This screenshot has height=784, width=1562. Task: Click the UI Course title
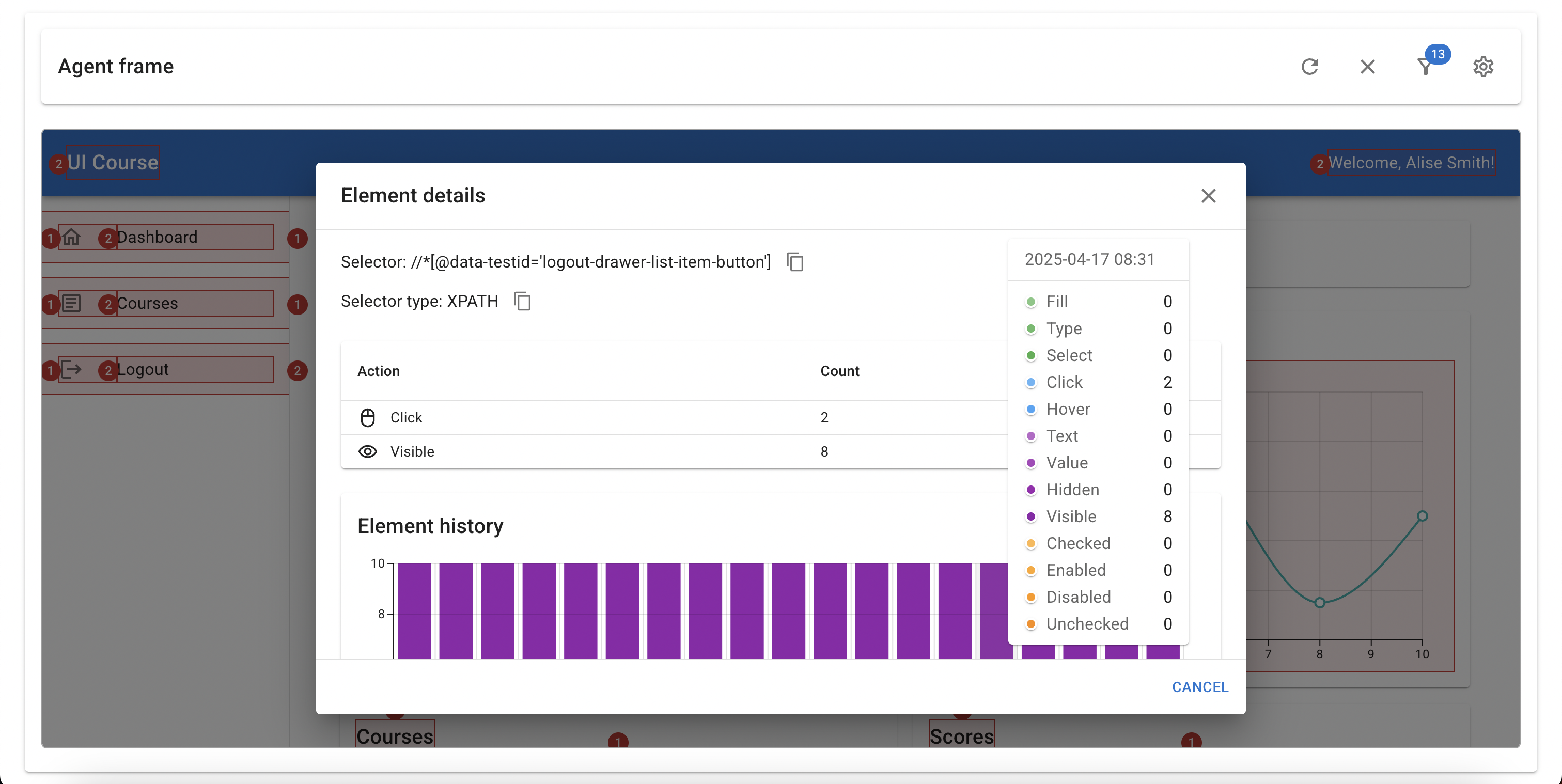click(x=113, y=163)
